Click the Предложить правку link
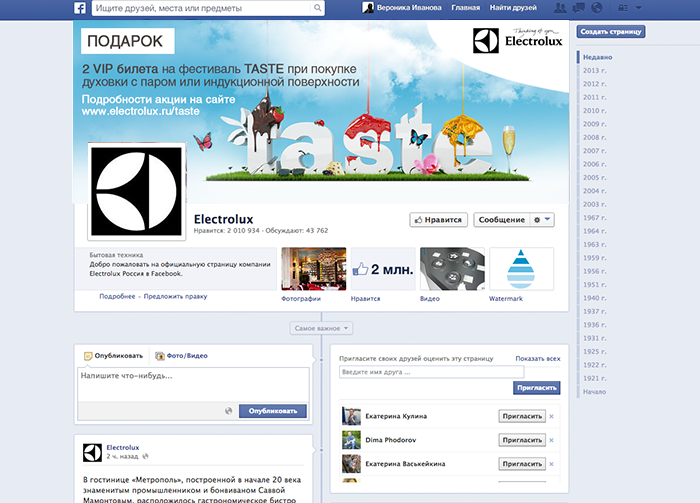Image resolution: width=700 pixels, height=503 pixels. tap(175, 296)
